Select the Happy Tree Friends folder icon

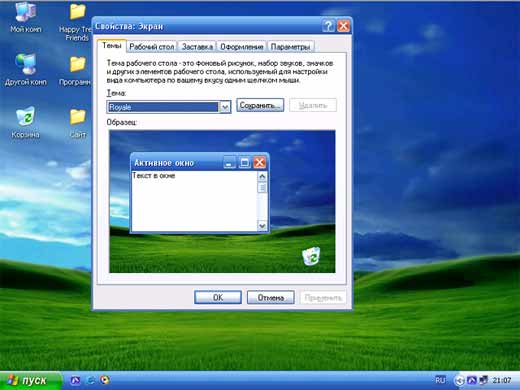pyautogui.click(x=77, y=22)
